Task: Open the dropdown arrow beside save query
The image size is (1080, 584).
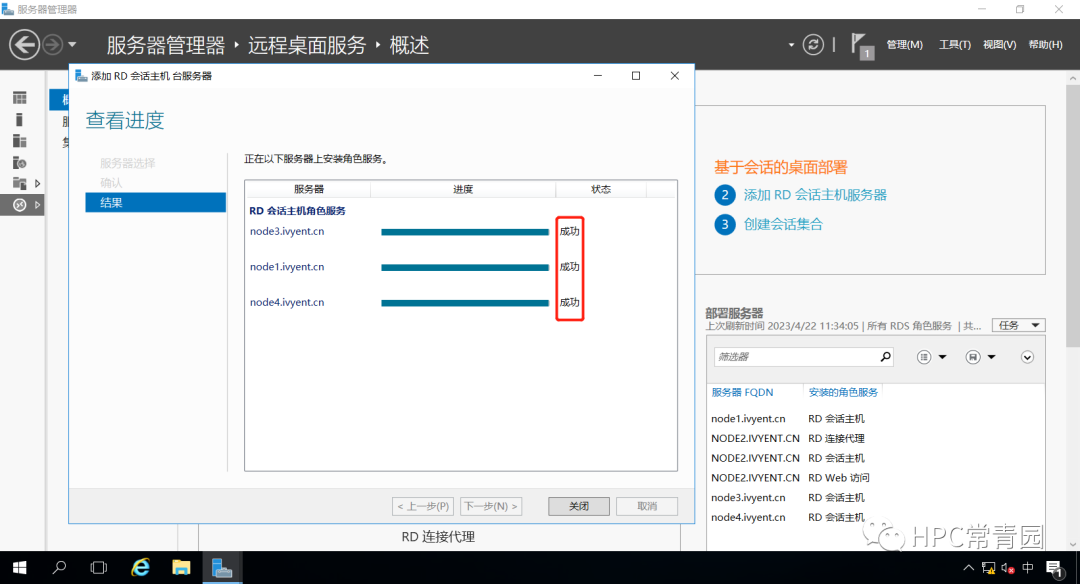Action: (991, 357)
